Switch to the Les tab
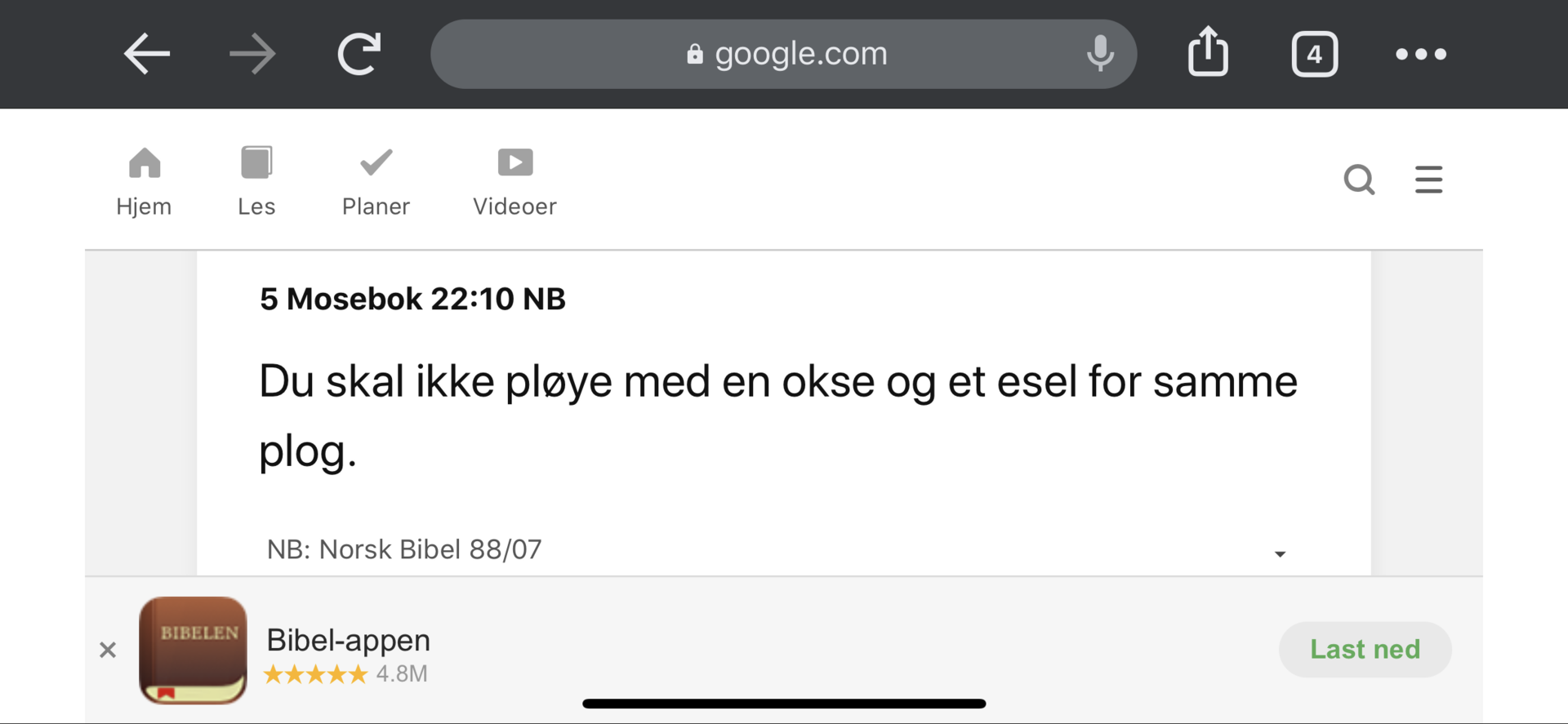The width and height of the screenshot is (1568, 724). (256, 182)
